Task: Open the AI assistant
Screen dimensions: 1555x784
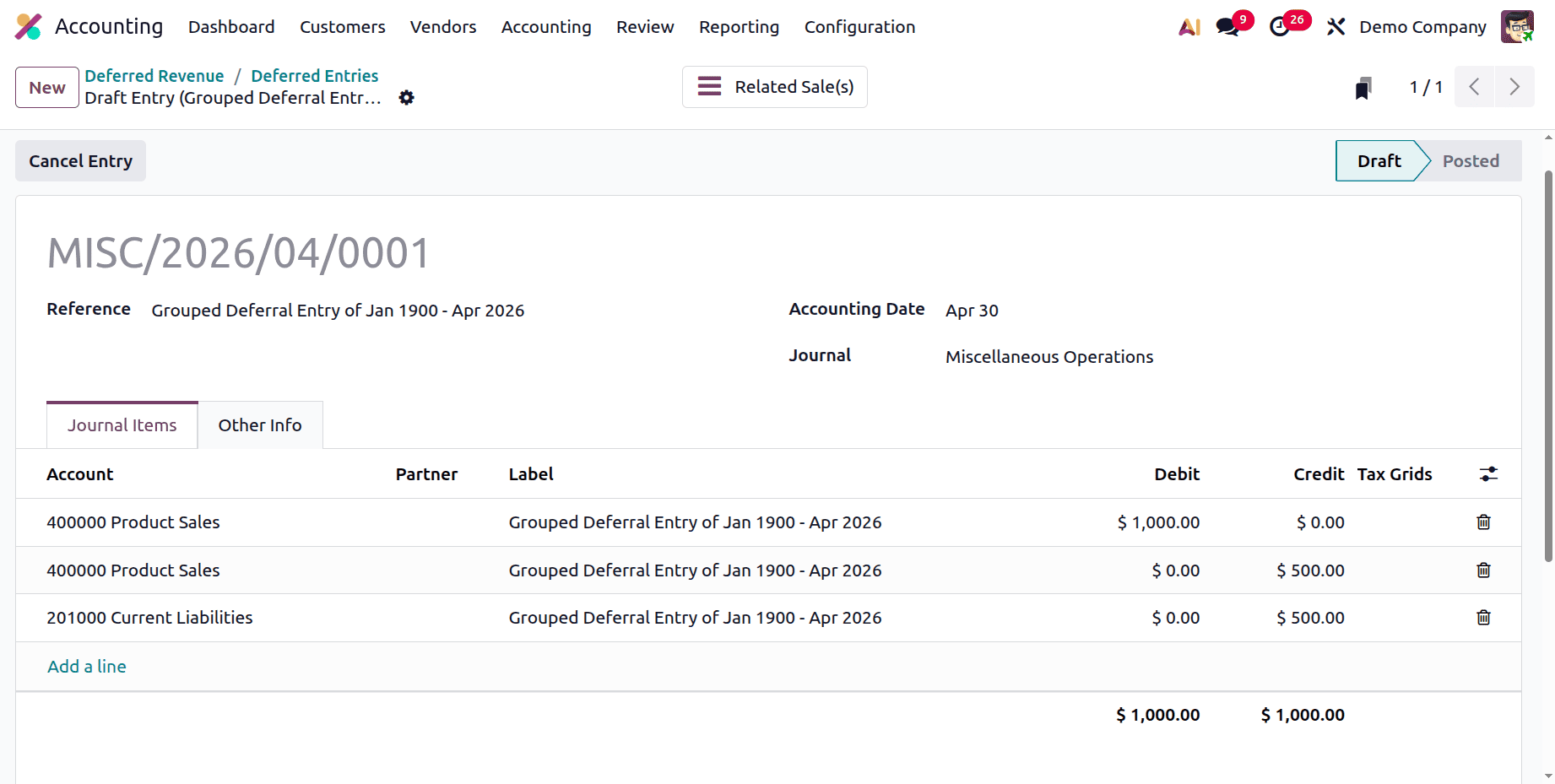Action: tap(1189, 26)
